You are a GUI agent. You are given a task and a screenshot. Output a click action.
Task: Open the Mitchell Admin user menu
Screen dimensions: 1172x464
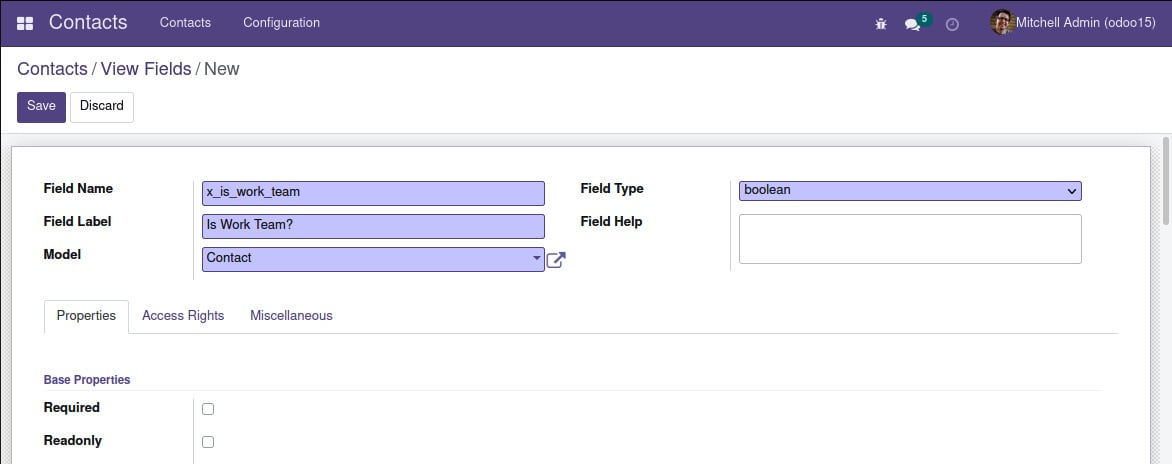(x=1073, y=22)
